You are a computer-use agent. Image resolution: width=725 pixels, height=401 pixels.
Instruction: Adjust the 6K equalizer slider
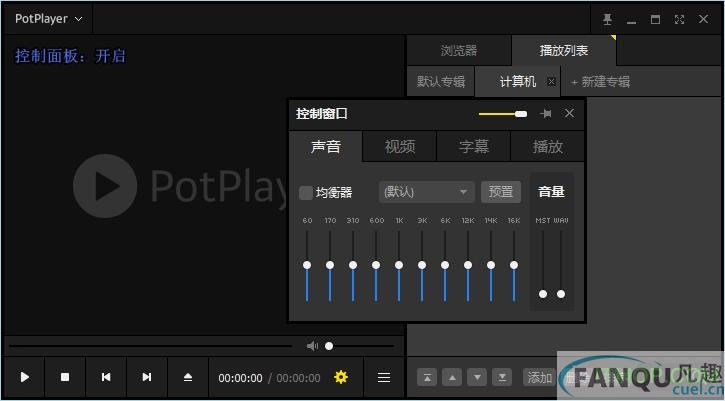[445, 265]
